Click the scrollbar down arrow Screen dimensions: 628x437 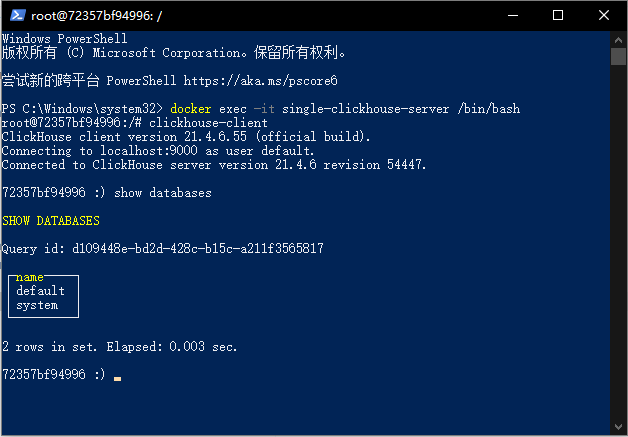618,427
